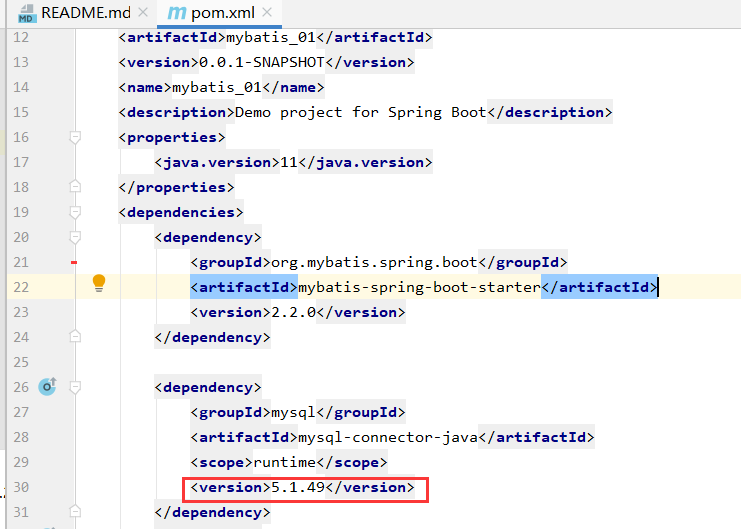Click the fold end marker at line 24
Viewport: 742px width, 530px height.
tap(75, 336)
